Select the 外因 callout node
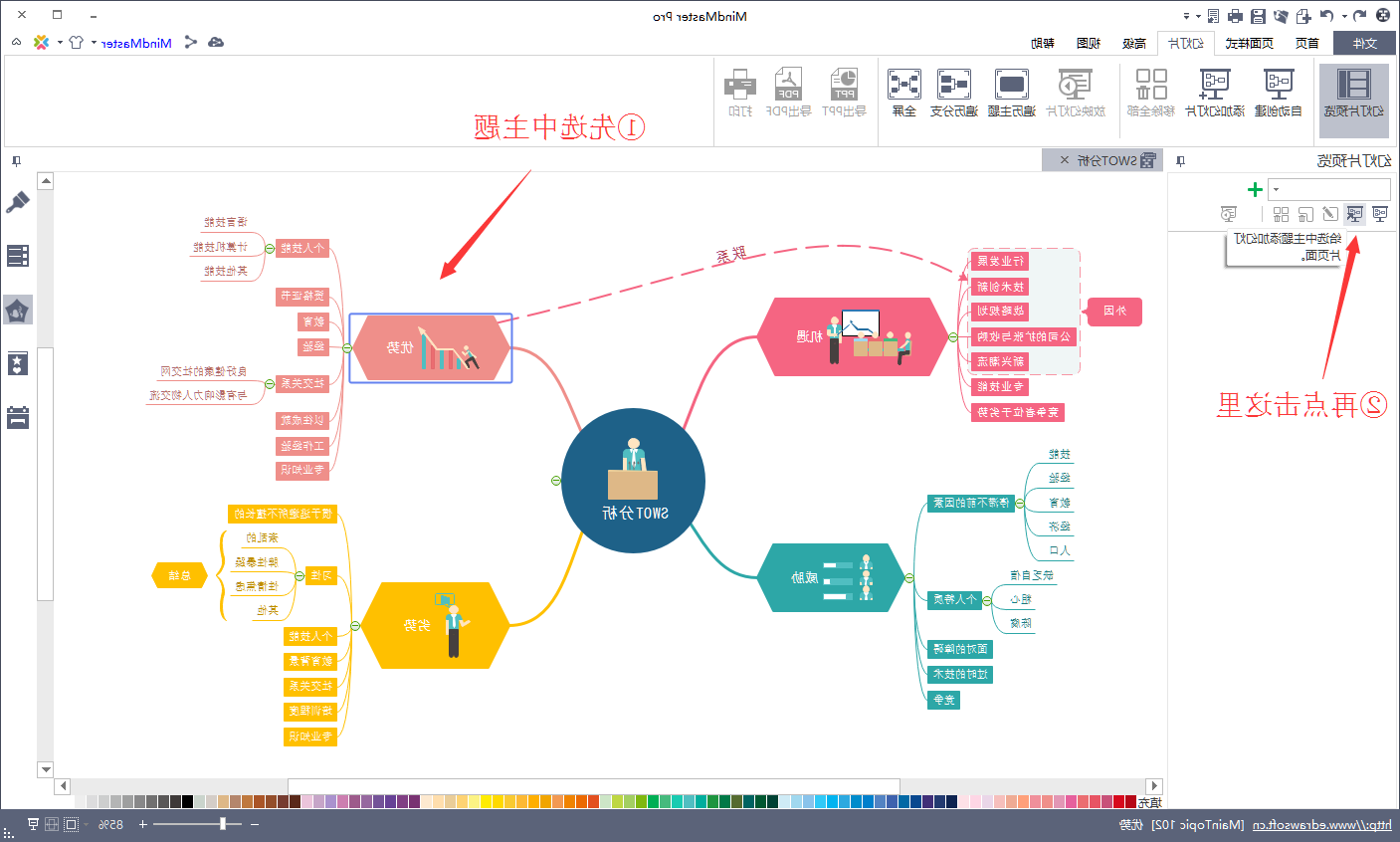Screen dimensions: 1400x842 click(1114, 312)
